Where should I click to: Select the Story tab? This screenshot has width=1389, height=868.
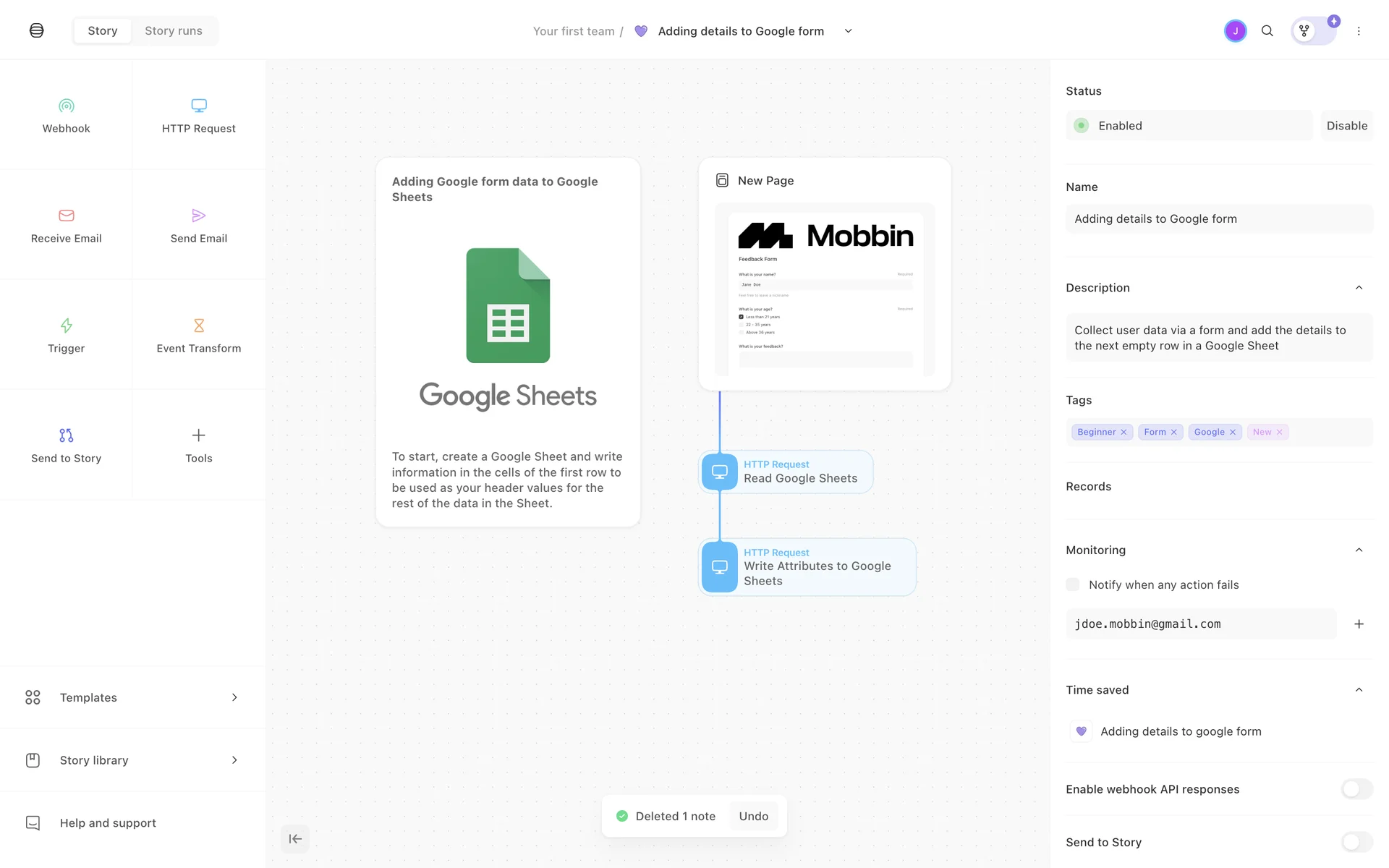pos(102,31)
